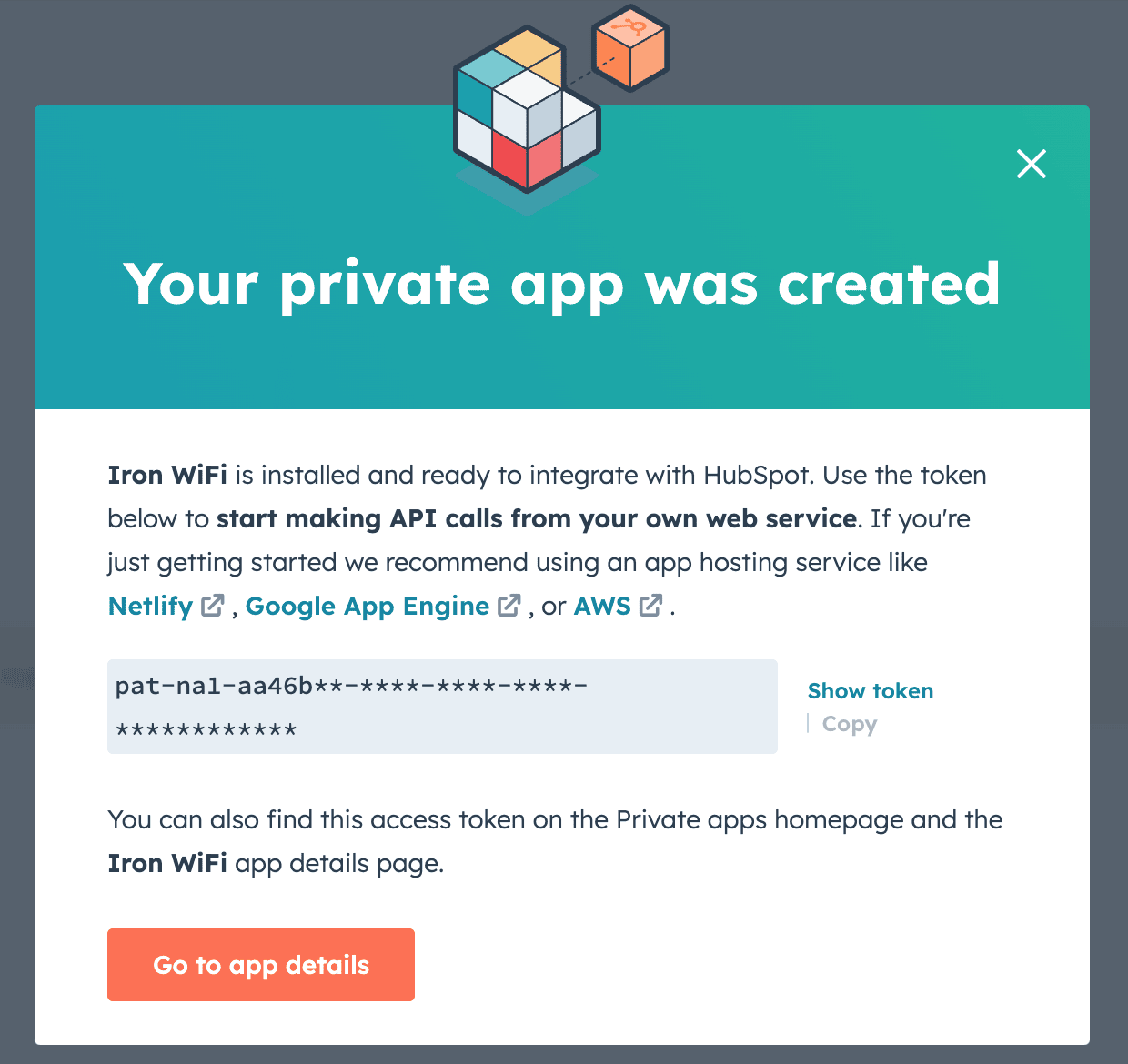Click the external-link icon beside Netlify
Screen dimensions: 1128x1064
pyautogui.click(x=212, y=605)
